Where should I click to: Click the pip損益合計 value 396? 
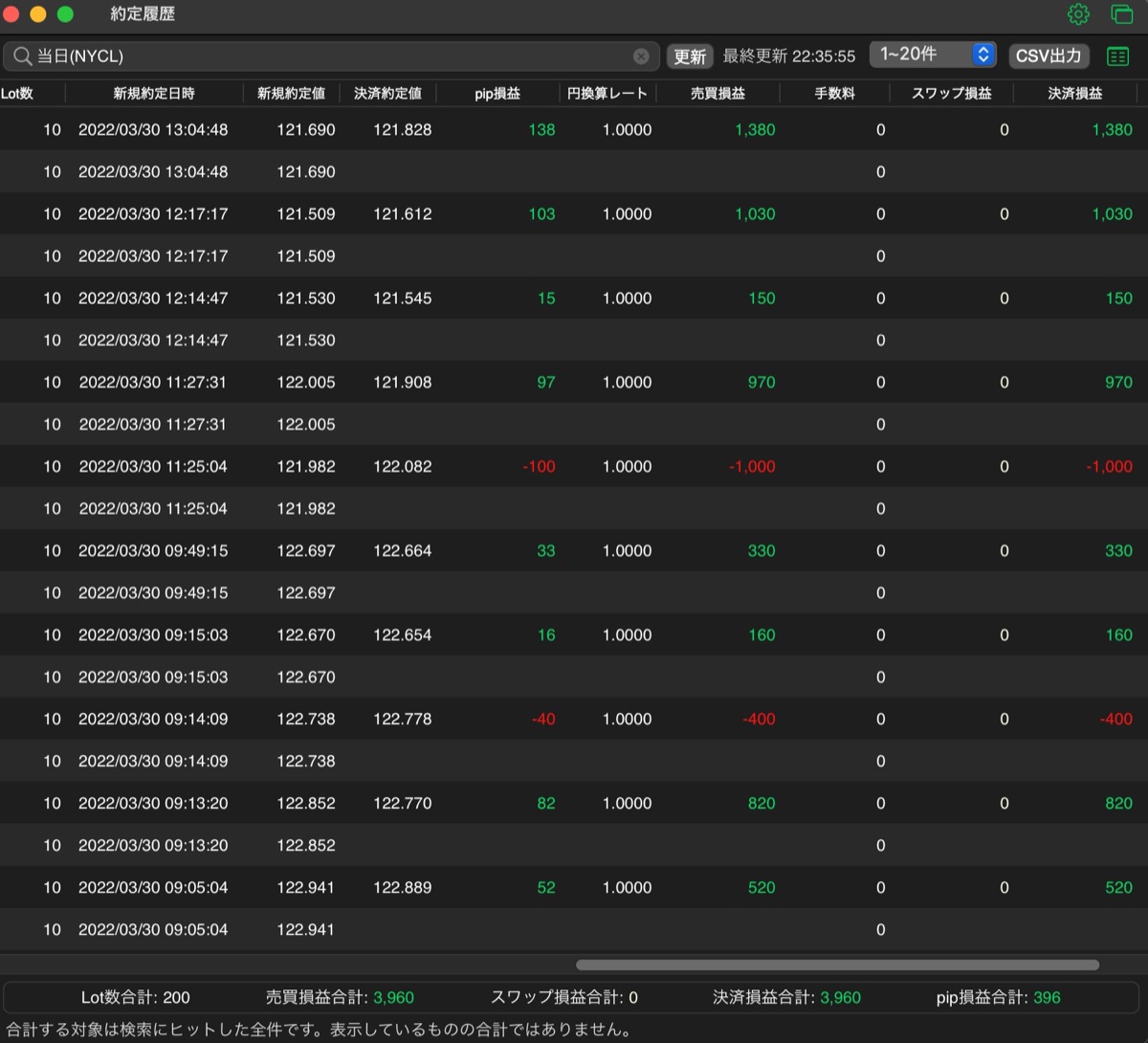click(1047, 997)
